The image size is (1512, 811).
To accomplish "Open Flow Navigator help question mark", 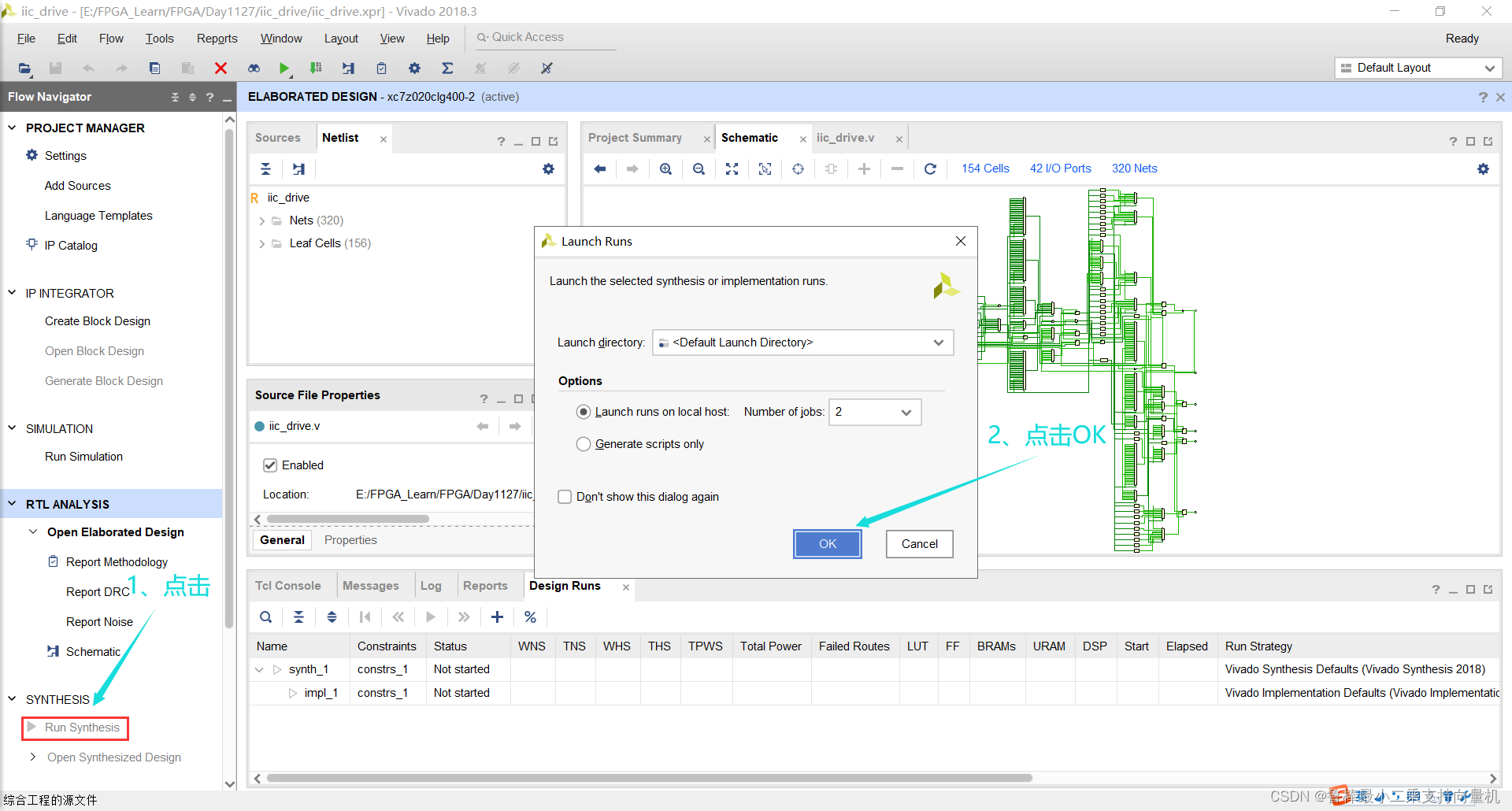I will [x=209, y=98].
